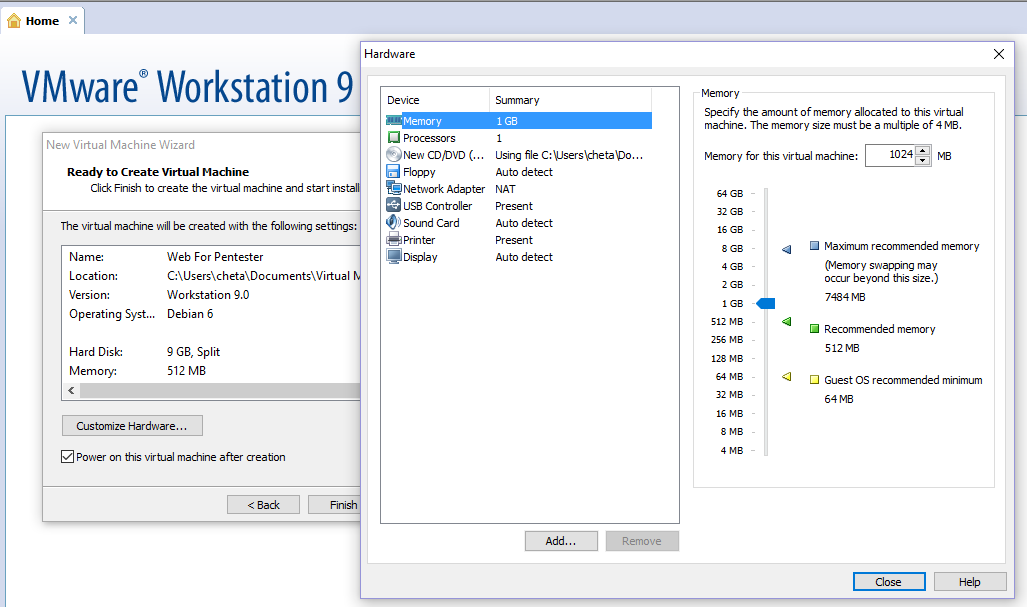This screenshot has height=607, width=1027.
Task: Click the yellow guest OS minimum marker
Action: pyautogui.click(x=787, y=377)
